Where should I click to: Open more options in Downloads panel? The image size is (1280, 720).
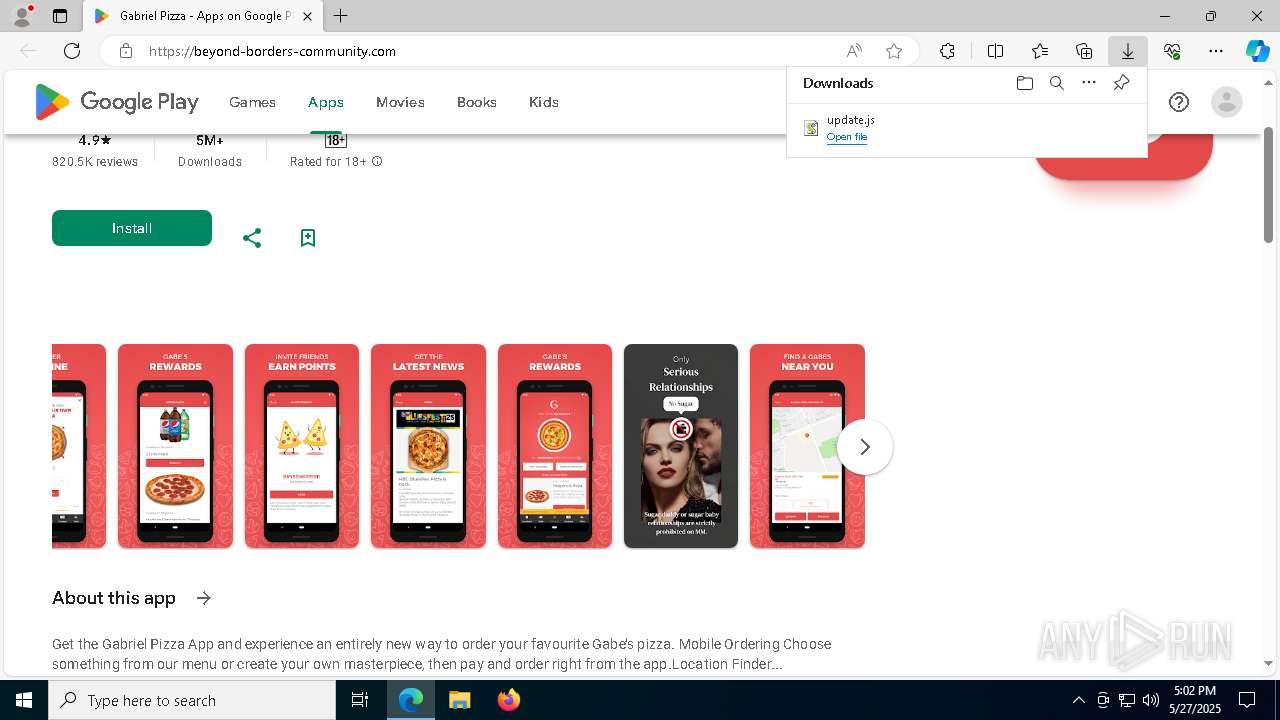click(1089, 83)
